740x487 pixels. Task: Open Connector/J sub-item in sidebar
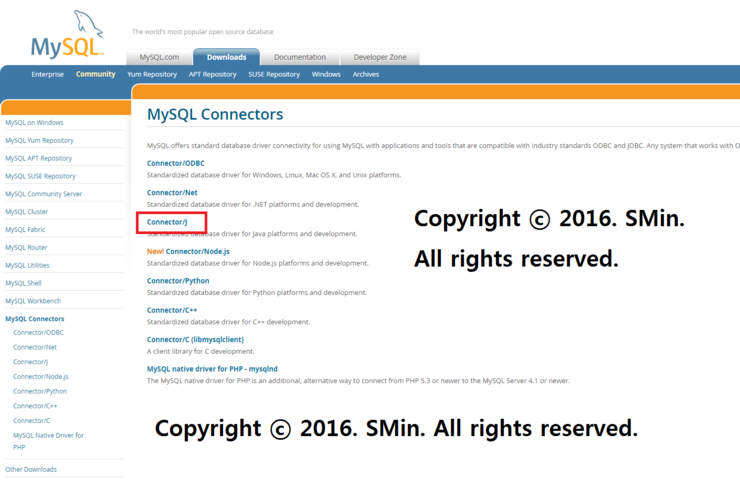click(x=30, y=362)
